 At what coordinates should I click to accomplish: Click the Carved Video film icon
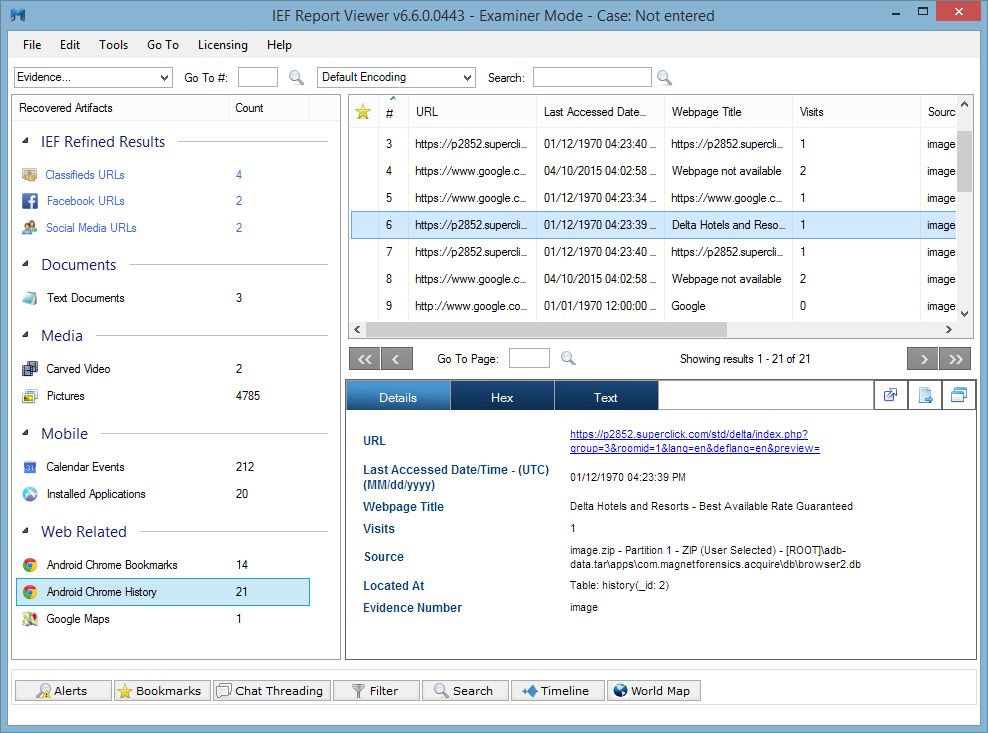[30, 369]
